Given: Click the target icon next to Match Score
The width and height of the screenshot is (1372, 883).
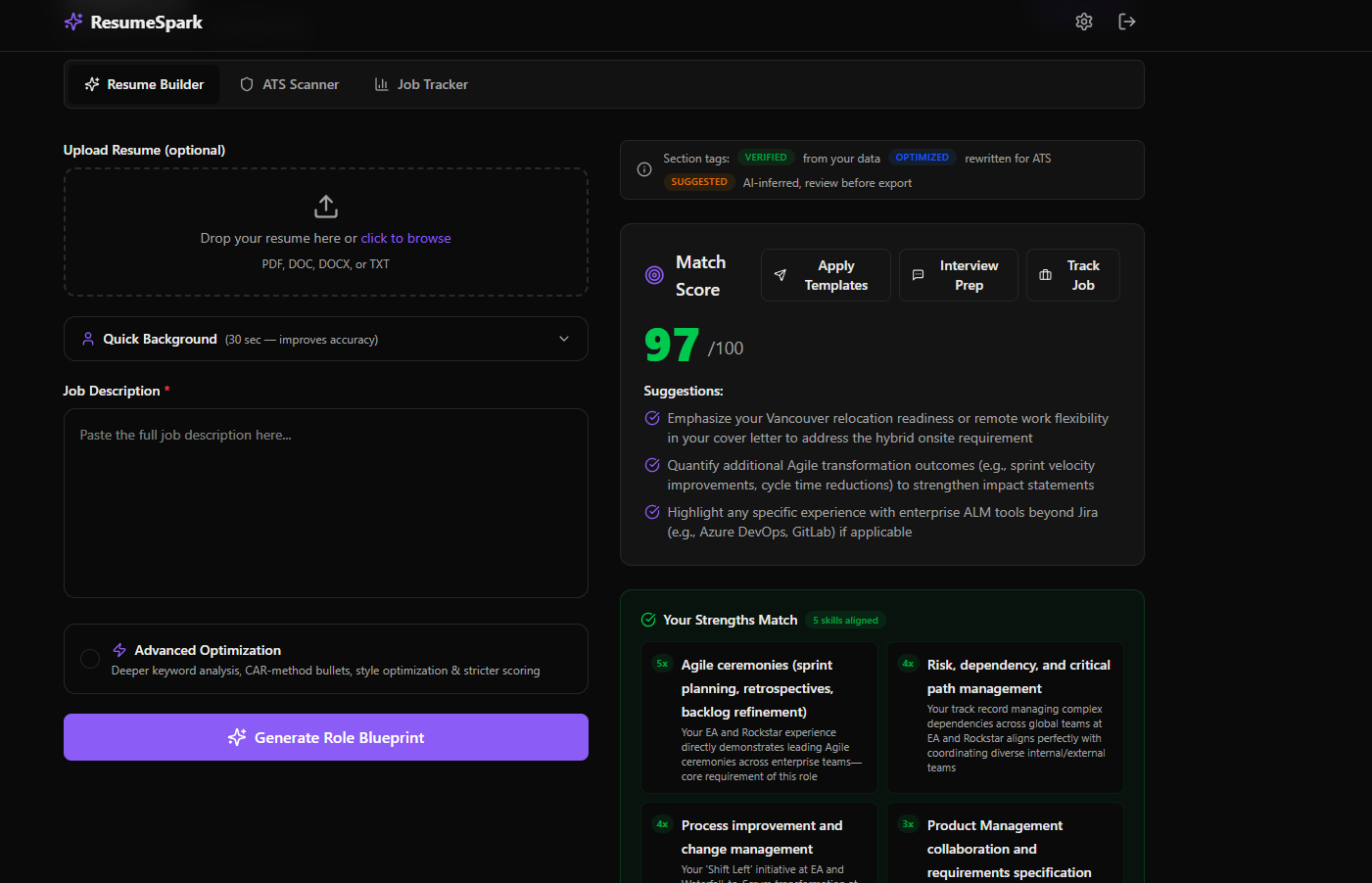Looking at the screenshot, I should pyautogui.click(x=654, y=275).
